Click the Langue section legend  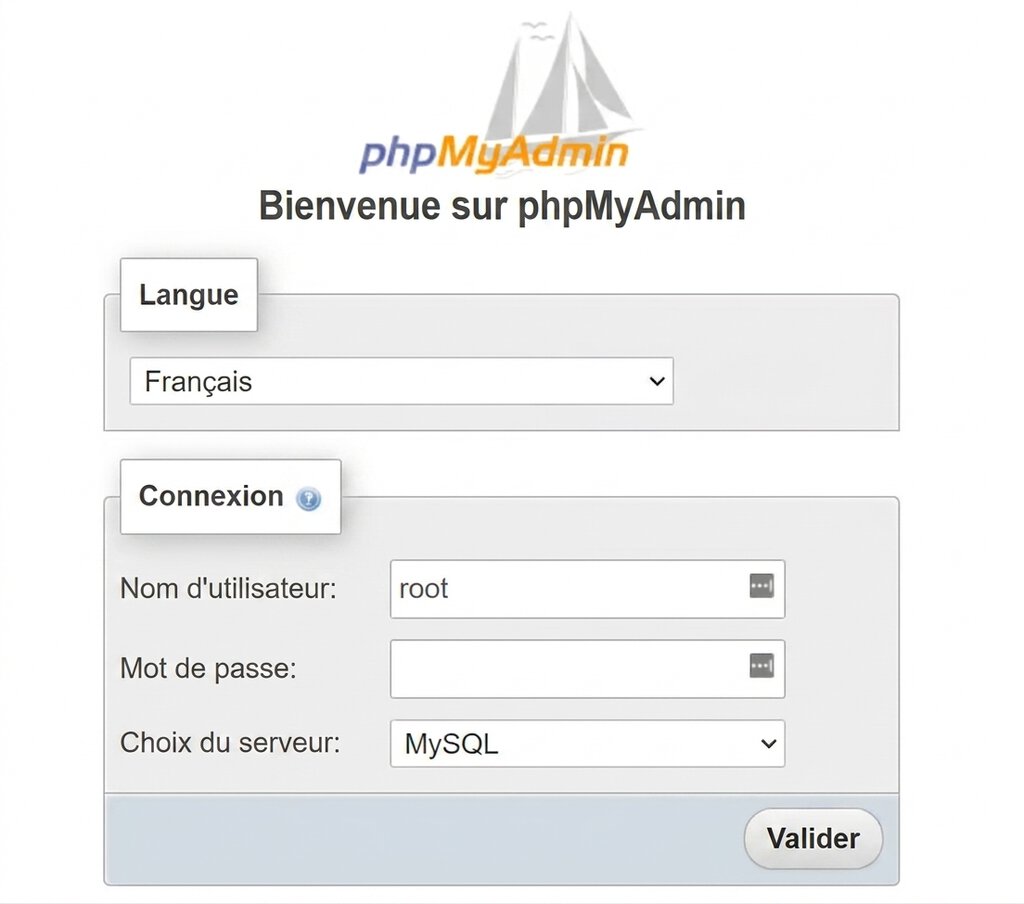189,295
